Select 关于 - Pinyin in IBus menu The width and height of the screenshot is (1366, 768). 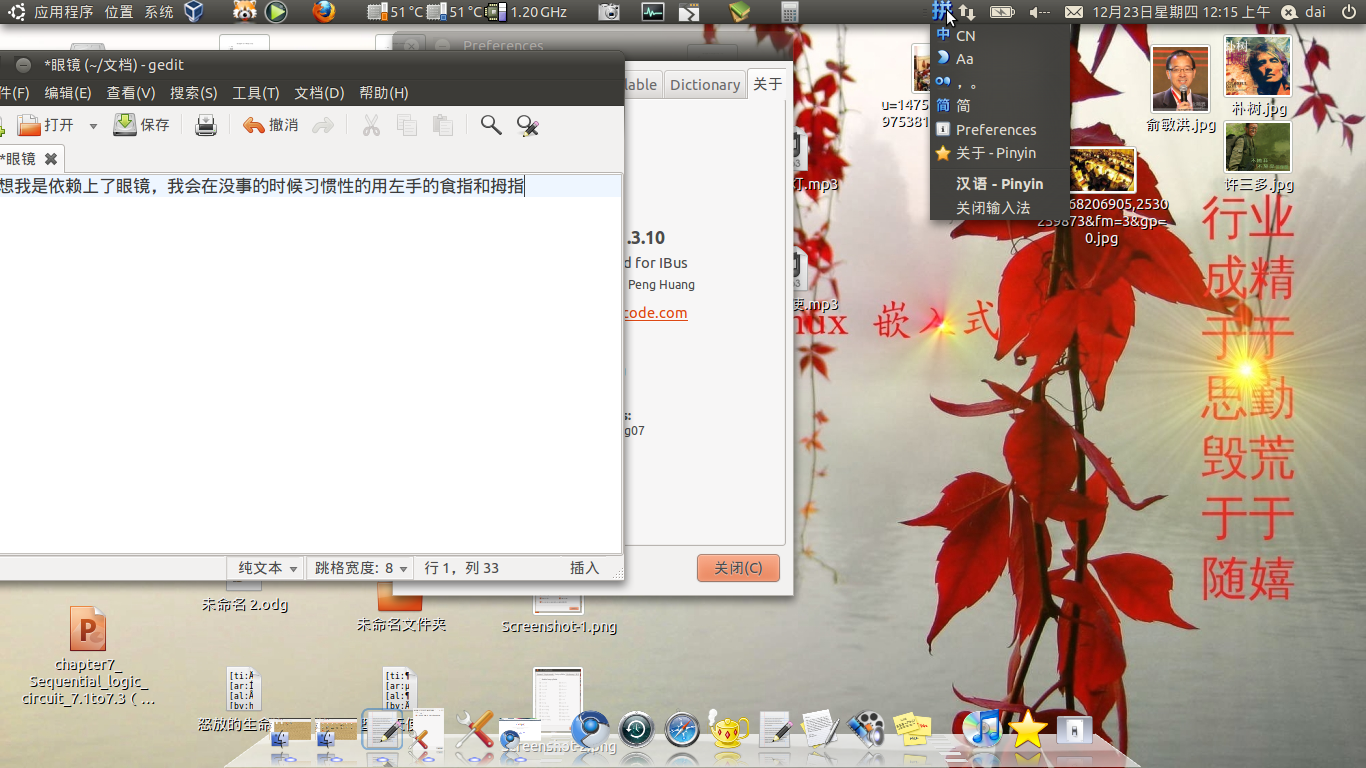(1000, 153)
